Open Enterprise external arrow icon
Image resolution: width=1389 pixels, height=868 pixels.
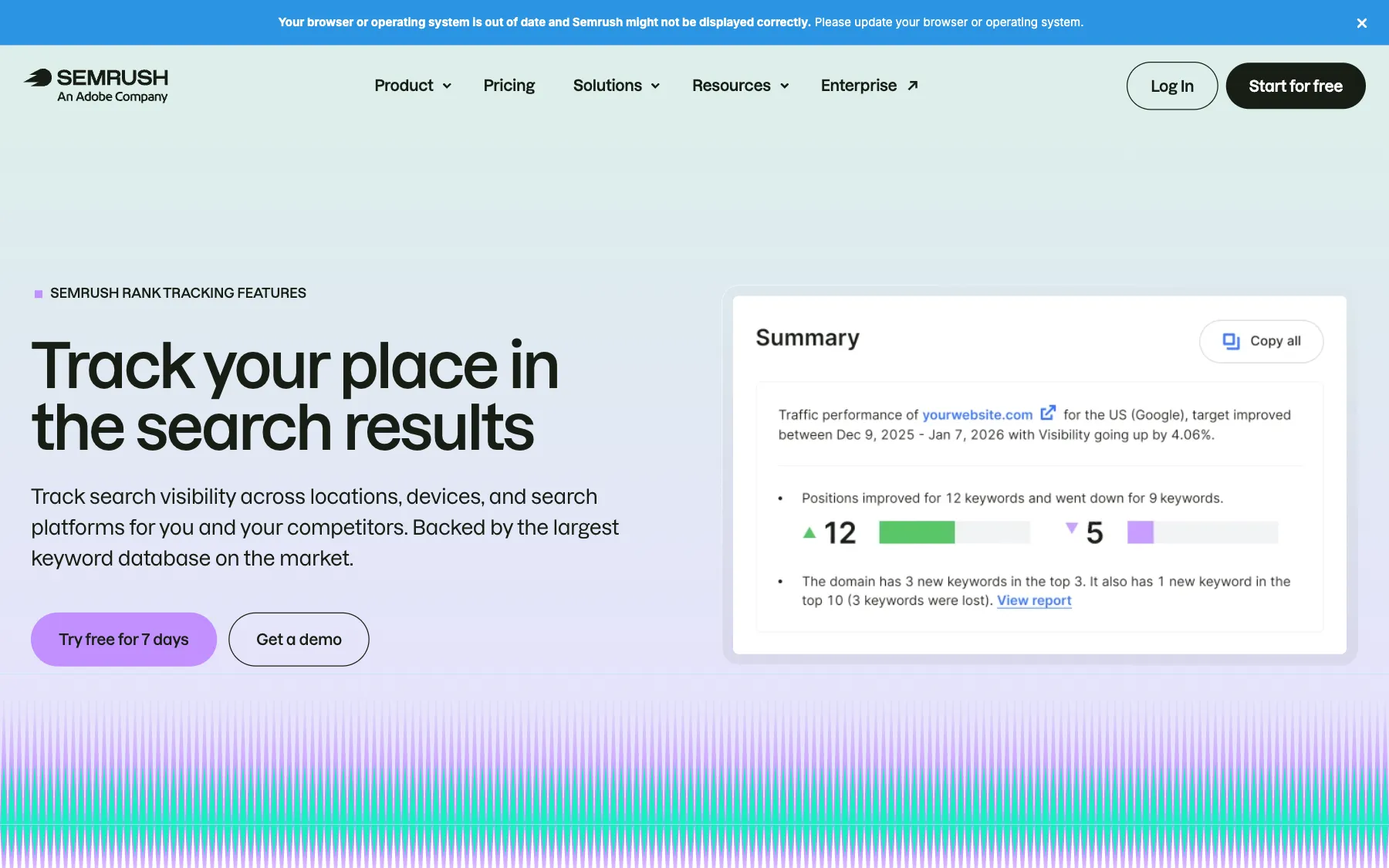coord(913,86)
